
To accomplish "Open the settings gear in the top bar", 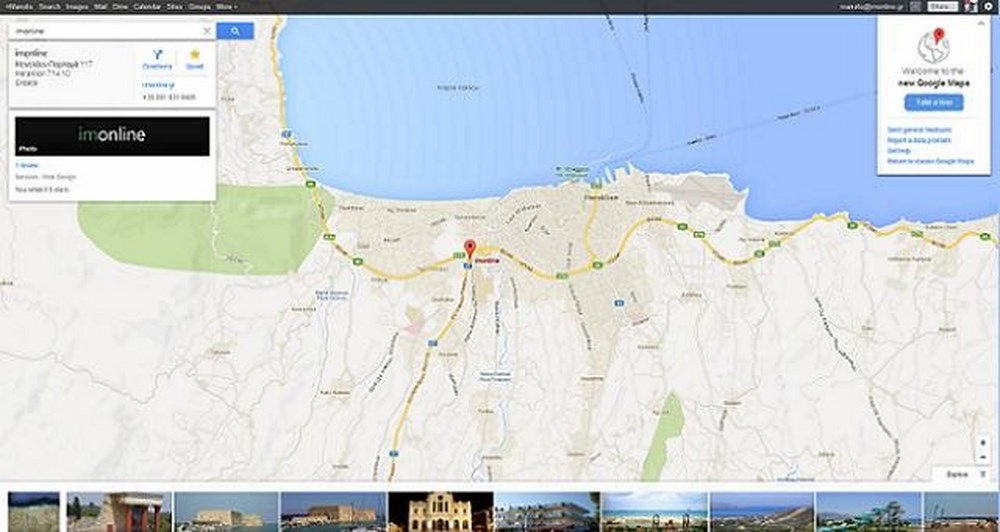I will (989, 6).
